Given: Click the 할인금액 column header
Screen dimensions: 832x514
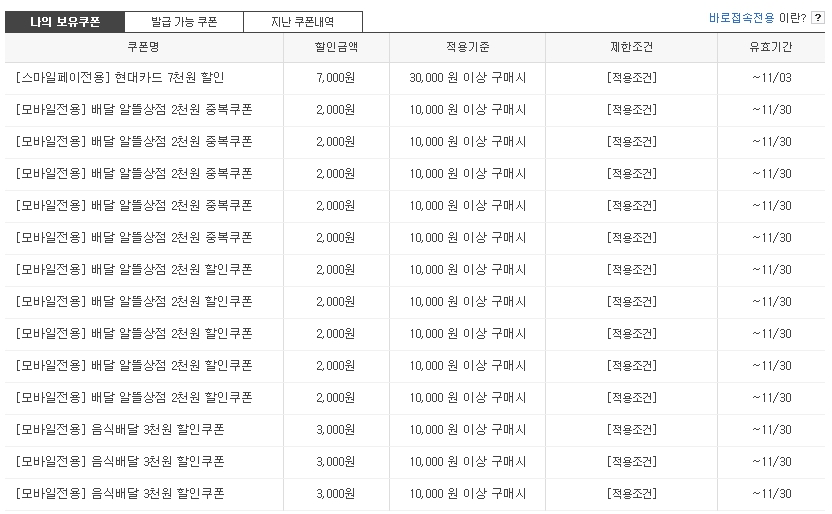Looking at the screenshot, I should 334,48.
